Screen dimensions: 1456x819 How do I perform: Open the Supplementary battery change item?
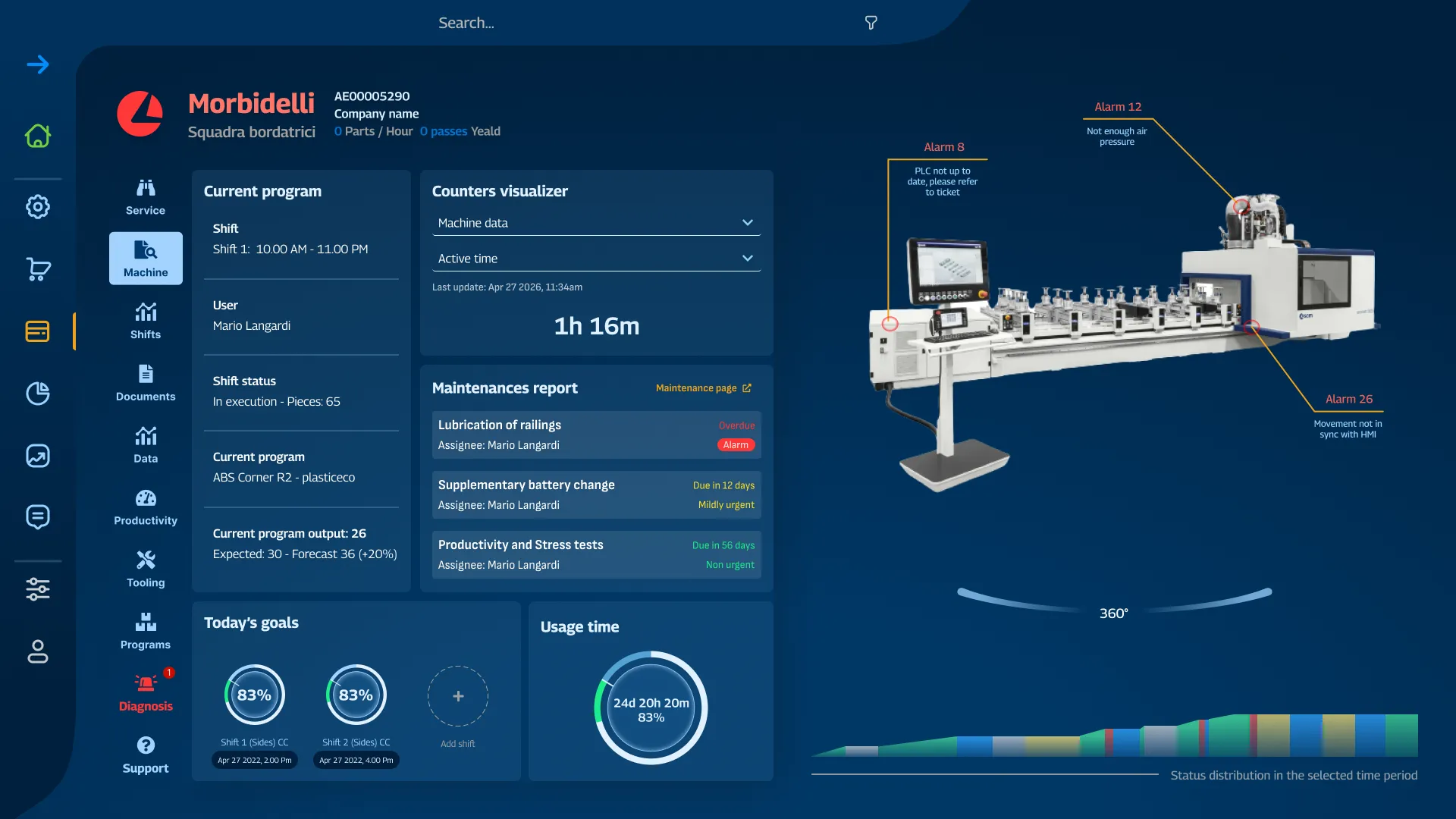[x=596, y=494]
